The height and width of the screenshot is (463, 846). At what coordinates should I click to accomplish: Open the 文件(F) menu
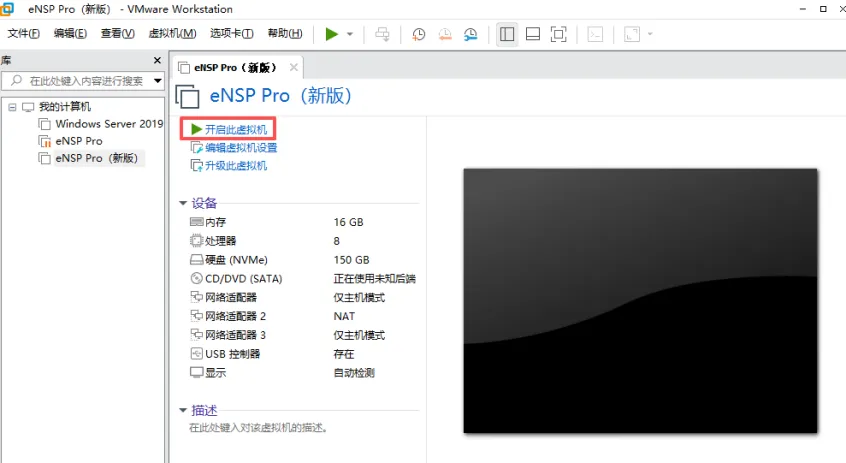tap(24, 33)
